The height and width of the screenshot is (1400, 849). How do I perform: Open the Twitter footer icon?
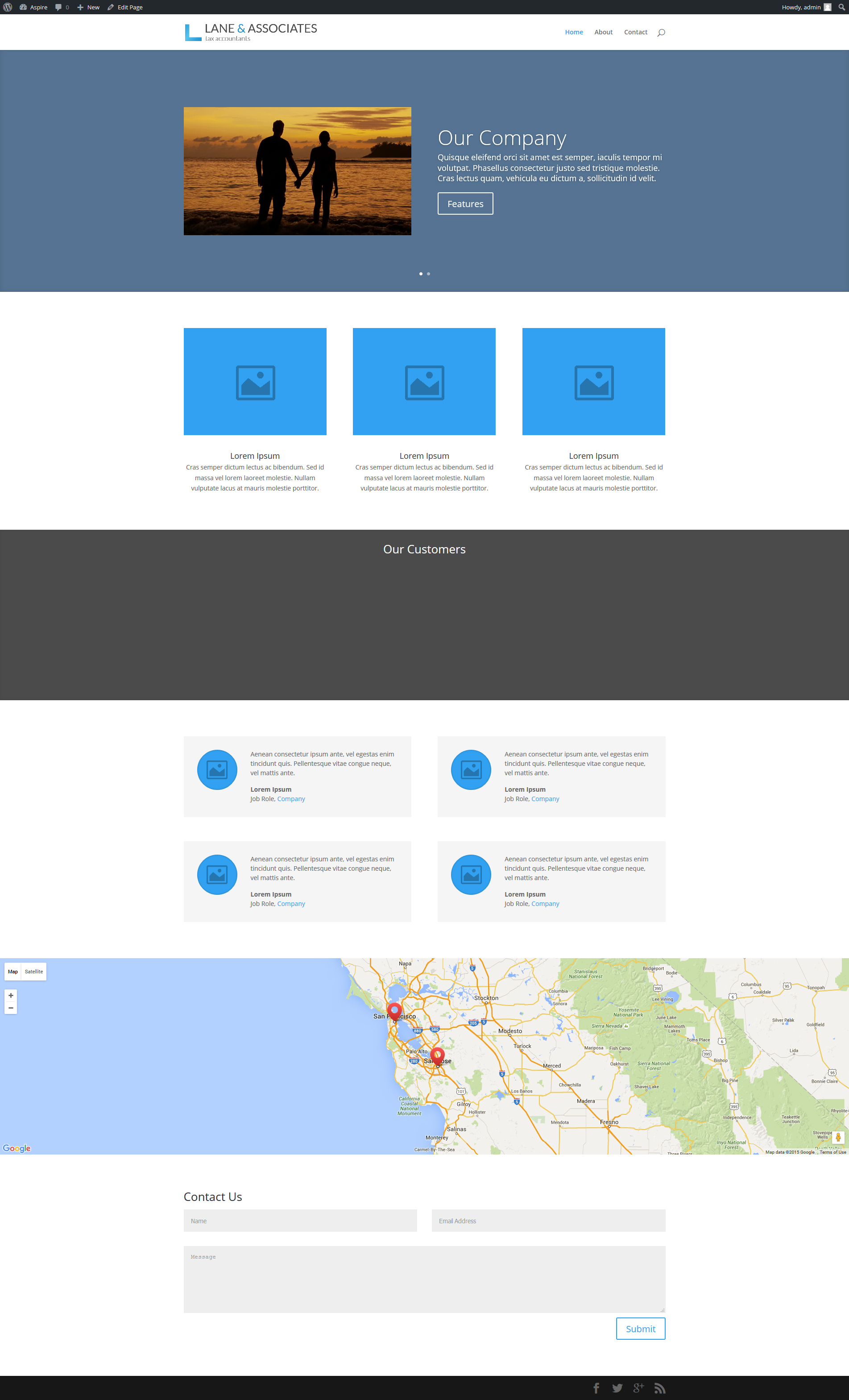617,1388
